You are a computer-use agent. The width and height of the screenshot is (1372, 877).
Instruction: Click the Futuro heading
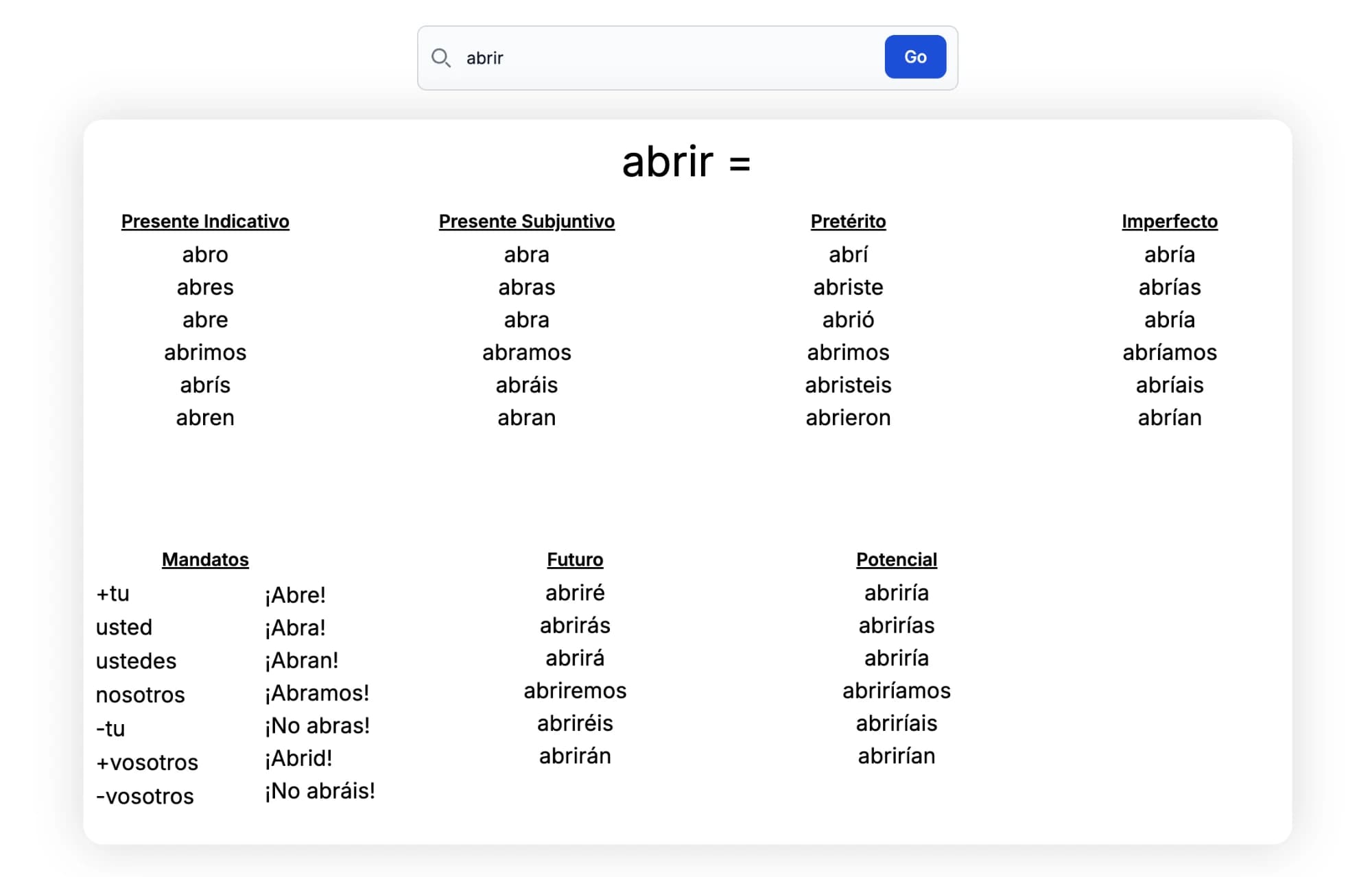click(x=575, y=560)
